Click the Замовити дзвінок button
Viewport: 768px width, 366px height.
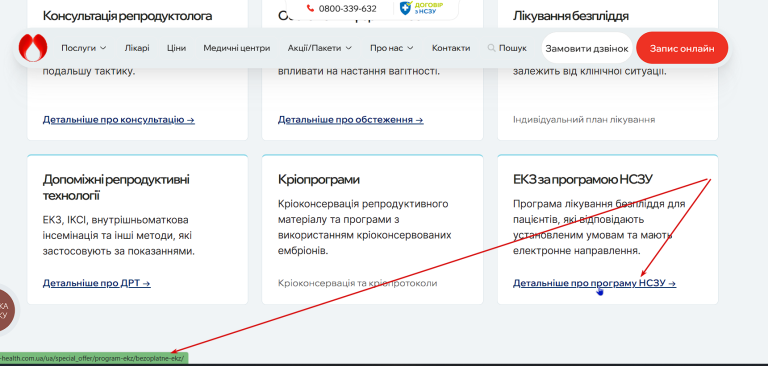[587, 48]
